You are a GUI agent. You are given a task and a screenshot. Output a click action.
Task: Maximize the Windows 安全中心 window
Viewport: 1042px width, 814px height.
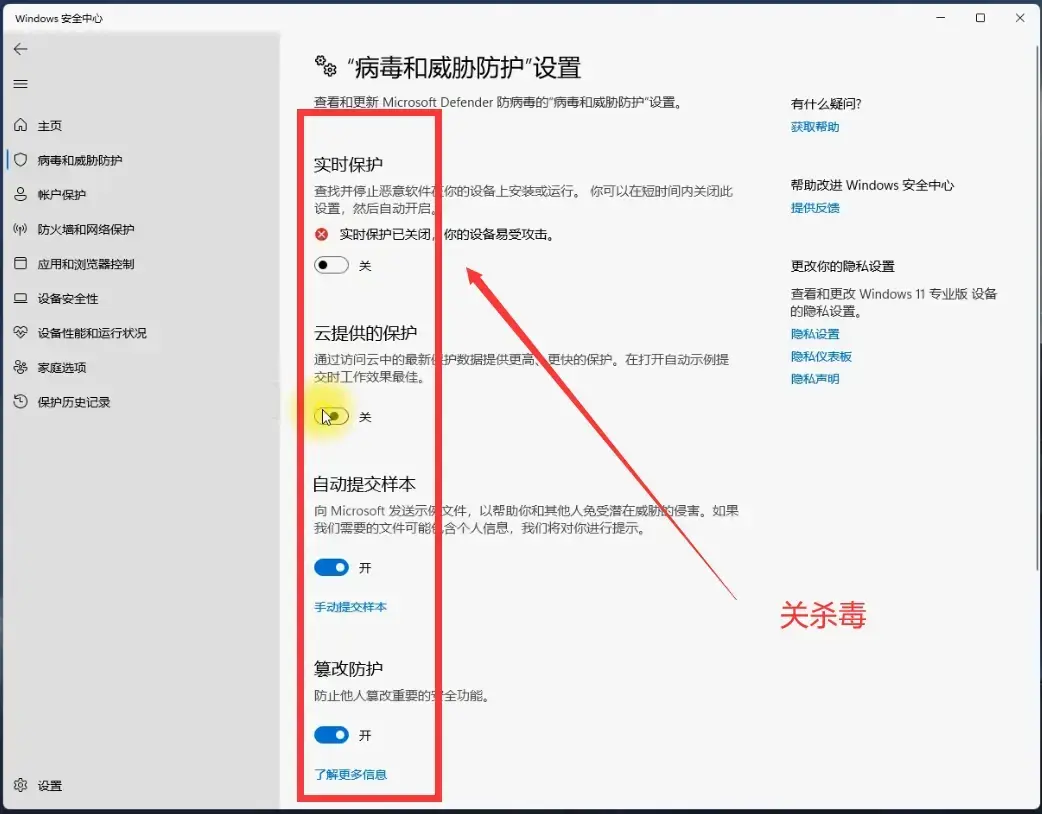[x=980, y=18]
